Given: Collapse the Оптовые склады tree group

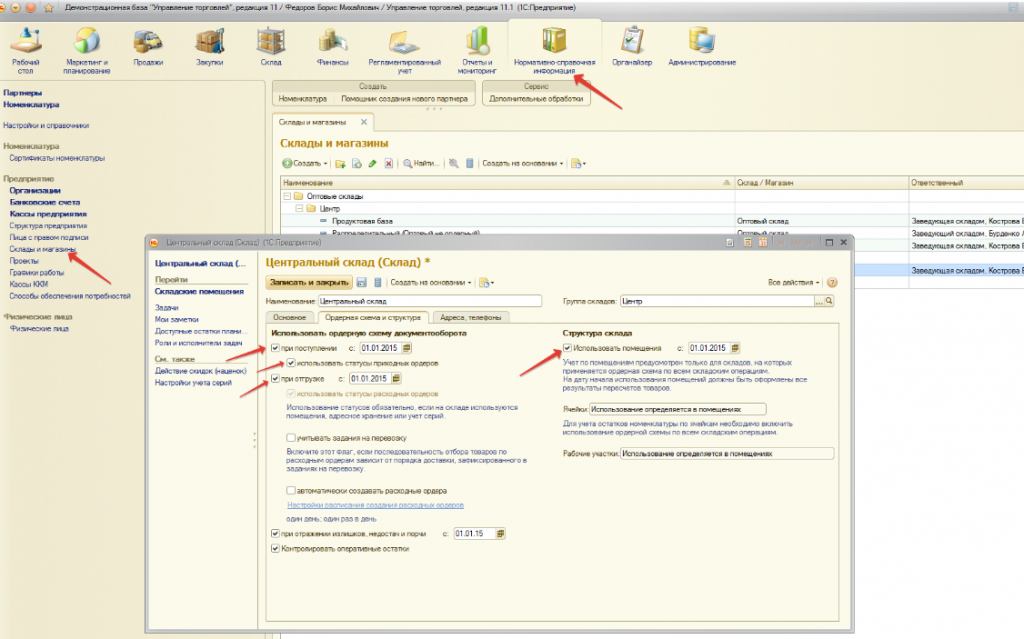Looking at the screenshot, I should tap(287, 196).
